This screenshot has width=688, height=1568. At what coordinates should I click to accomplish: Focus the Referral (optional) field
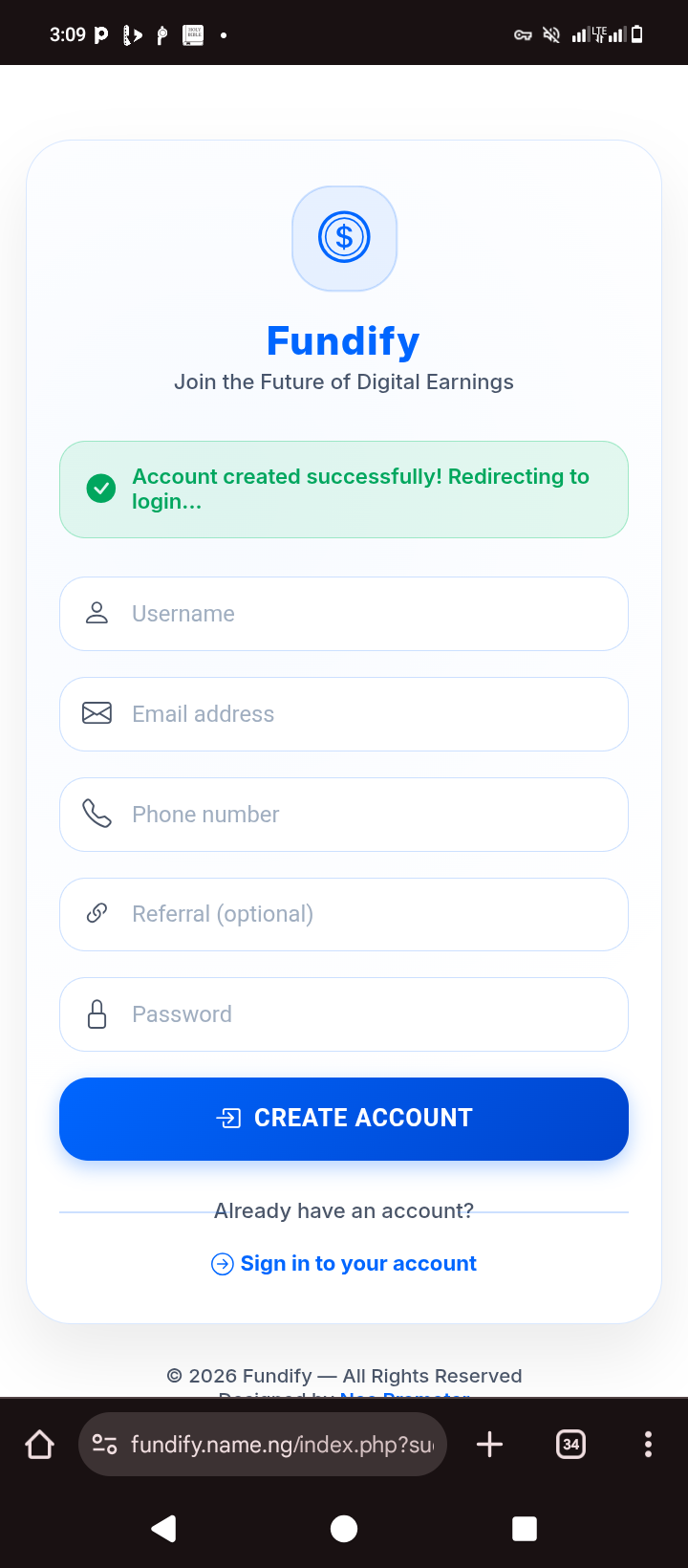pyautogui.click(x=373, y=914)
